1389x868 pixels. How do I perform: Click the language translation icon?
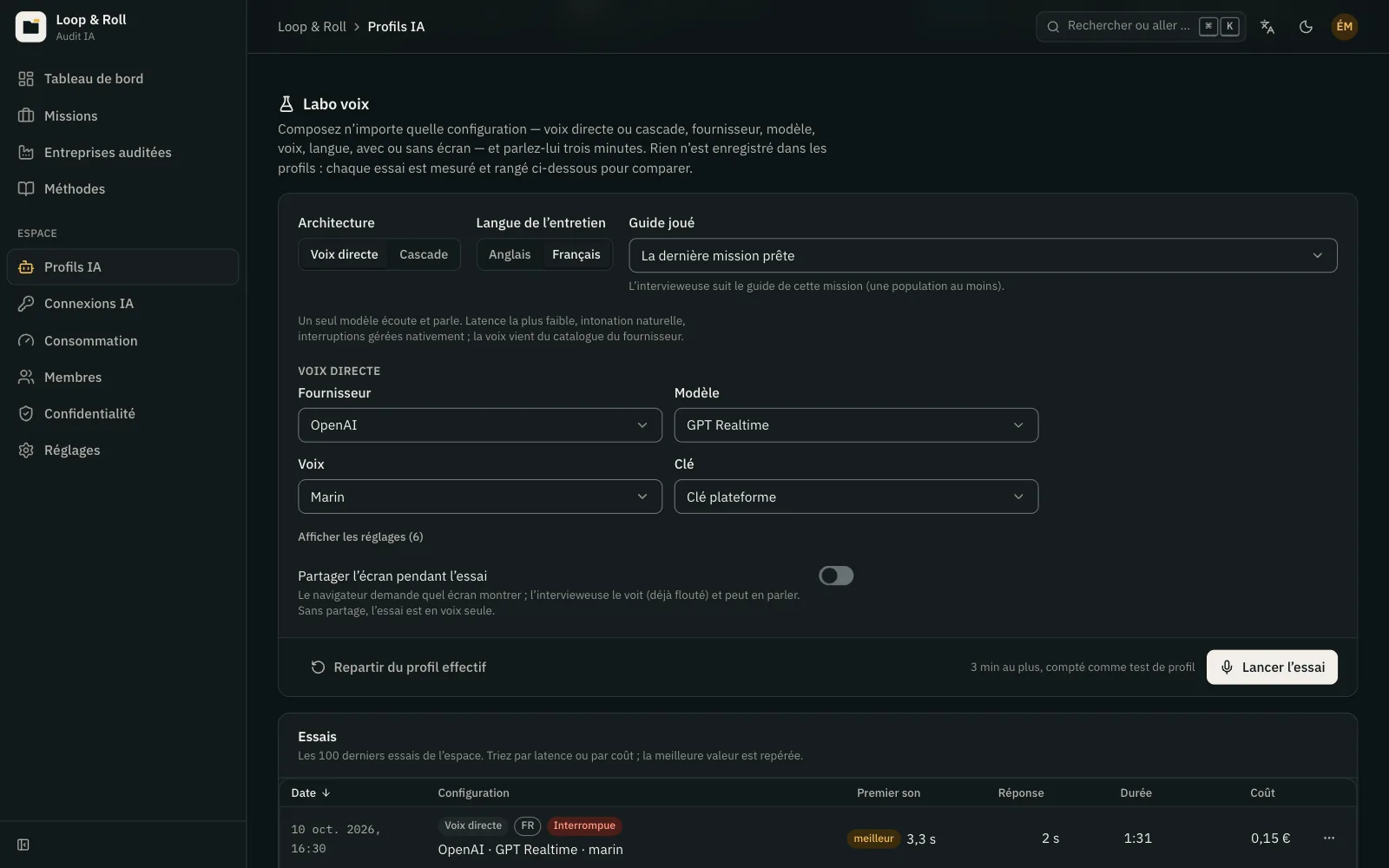click(1267, 27)
